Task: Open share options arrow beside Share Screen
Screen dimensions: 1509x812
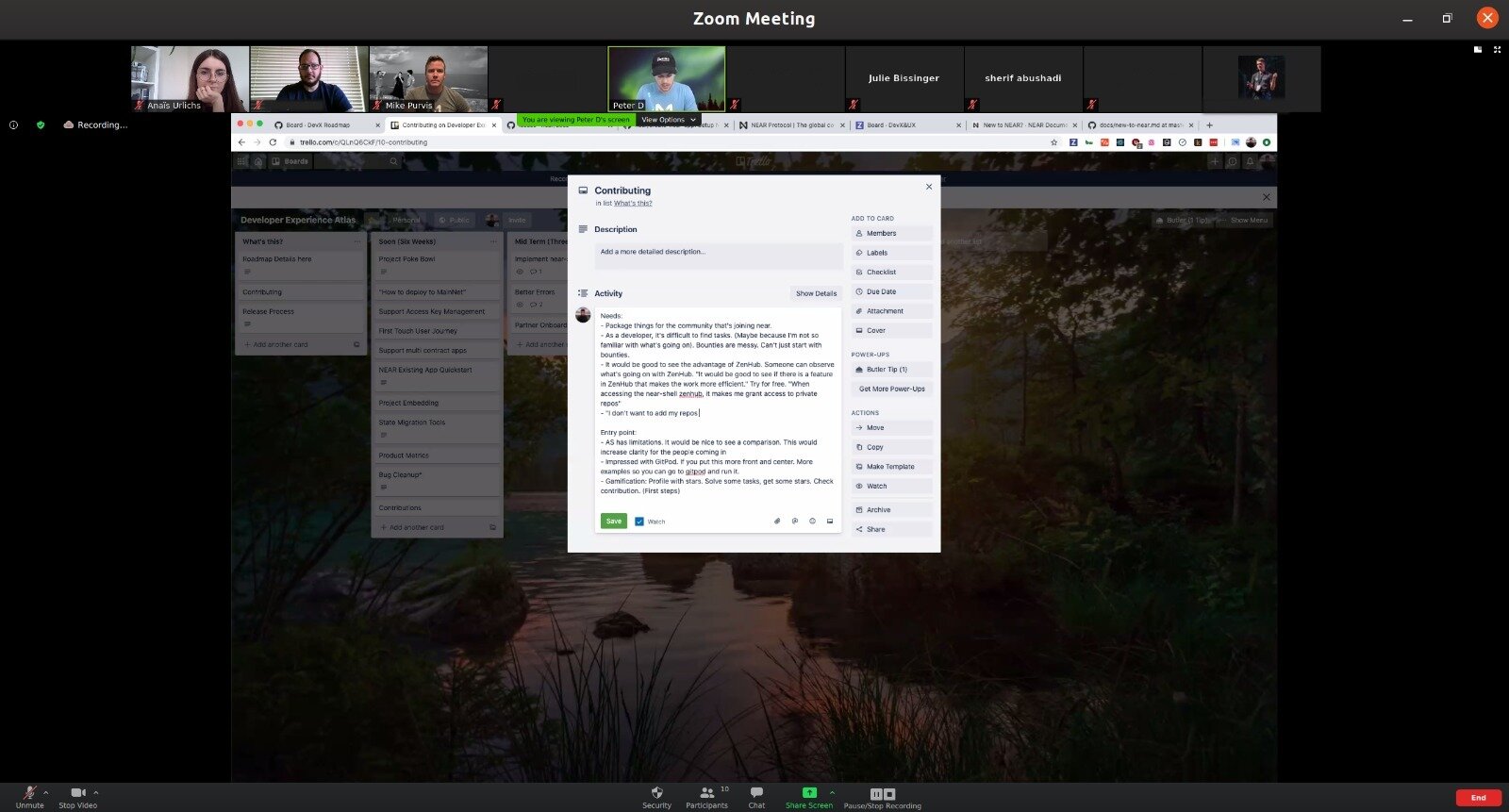Action: click(x=832, y=792)
